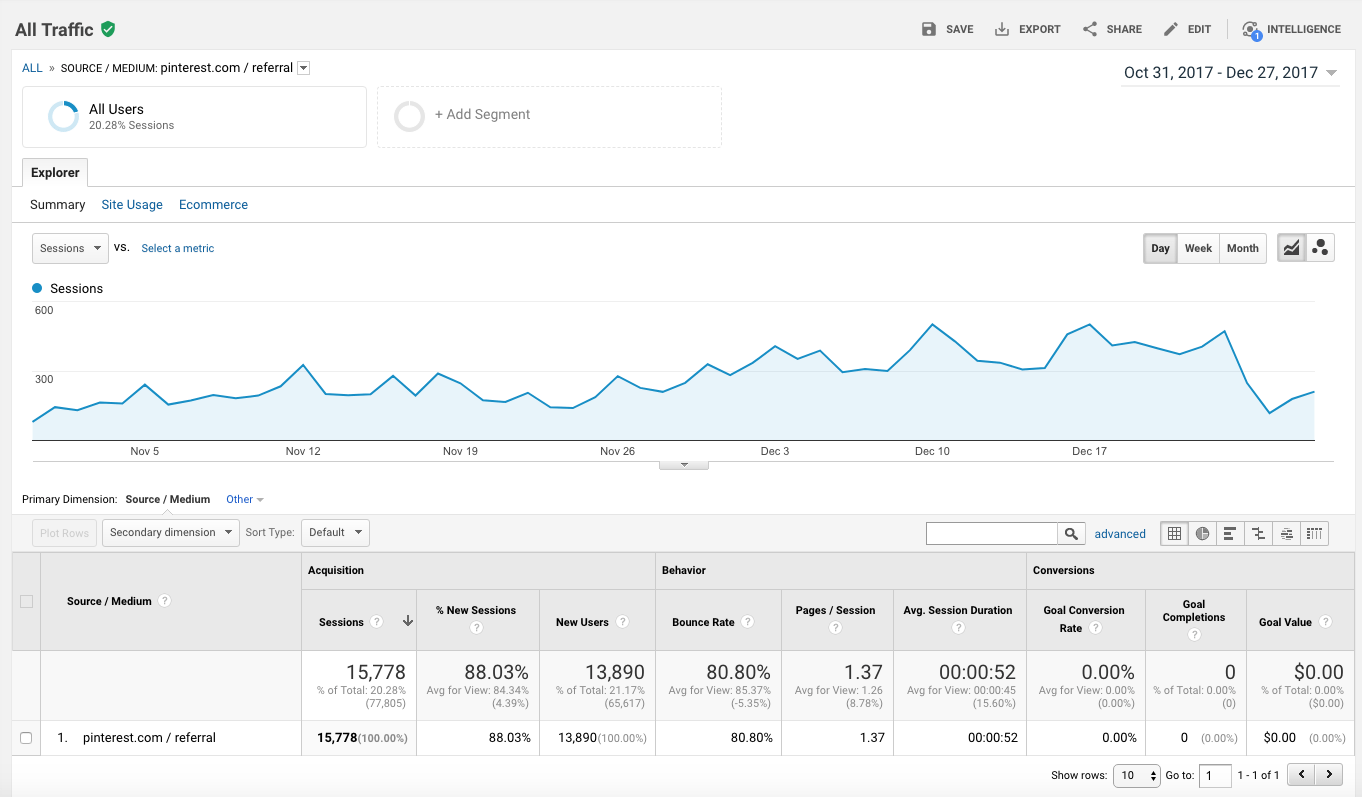Viewport: 1362px width, 797px height.
Task: Click the advanced filter link
Action: click(1120, 534)
